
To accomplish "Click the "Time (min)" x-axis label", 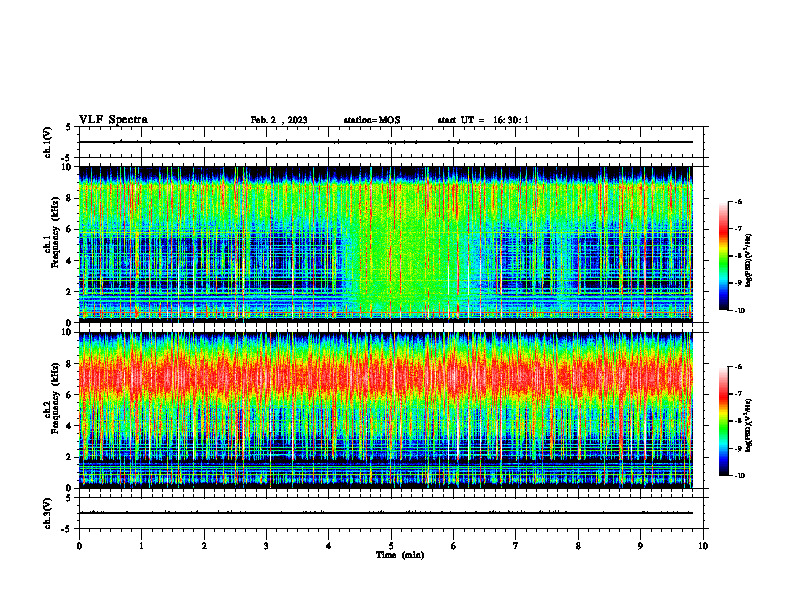I will 400,555.
